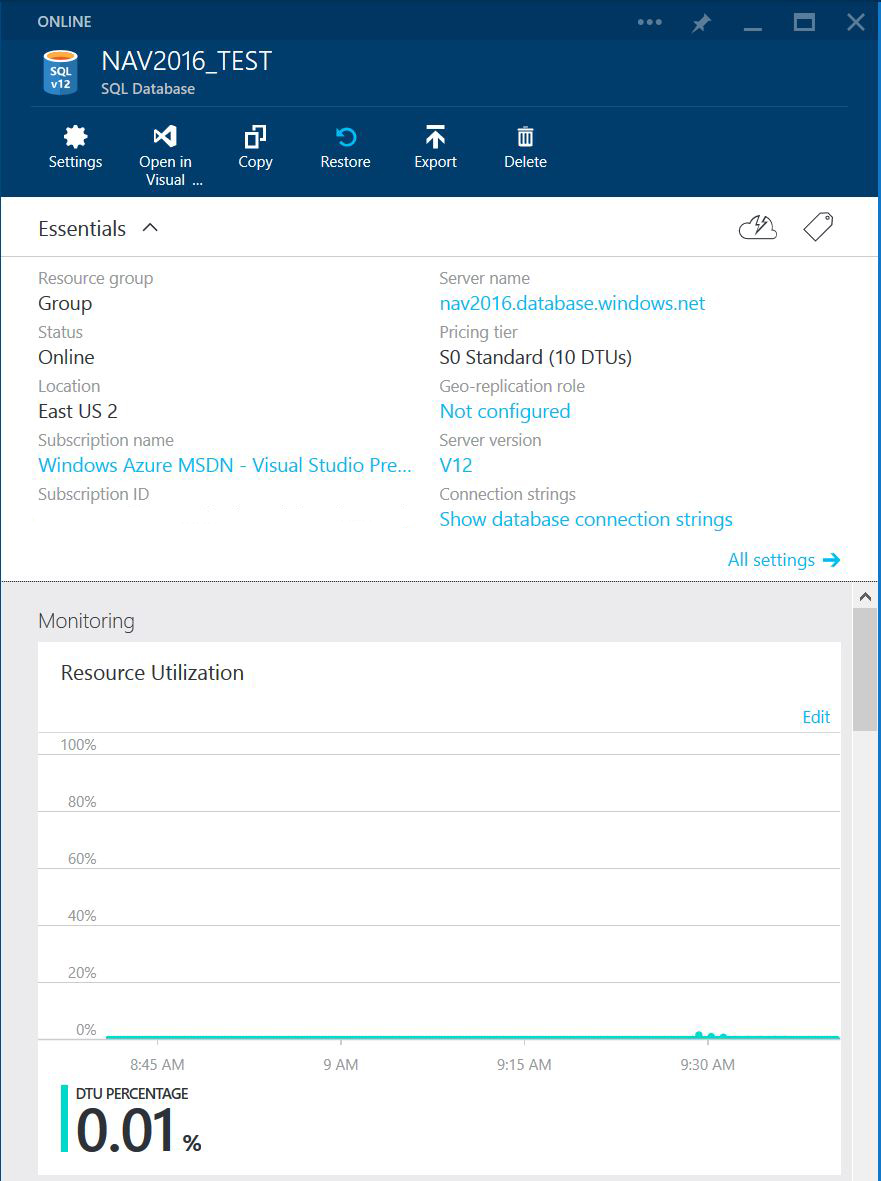The height and width of the screenshot is (1181, 881).
Task: Go to All settings
Action: [784, 560]
